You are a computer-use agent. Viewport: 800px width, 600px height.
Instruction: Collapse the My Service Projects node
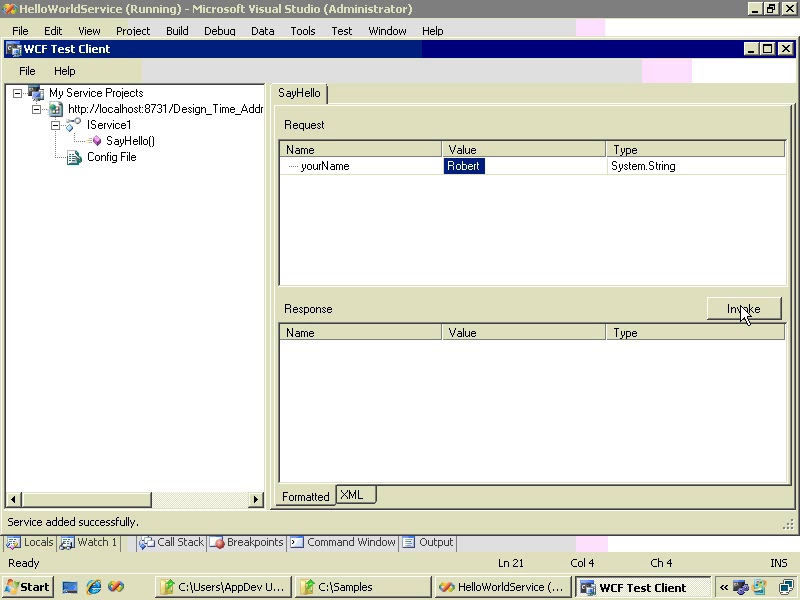coord(18,93)
